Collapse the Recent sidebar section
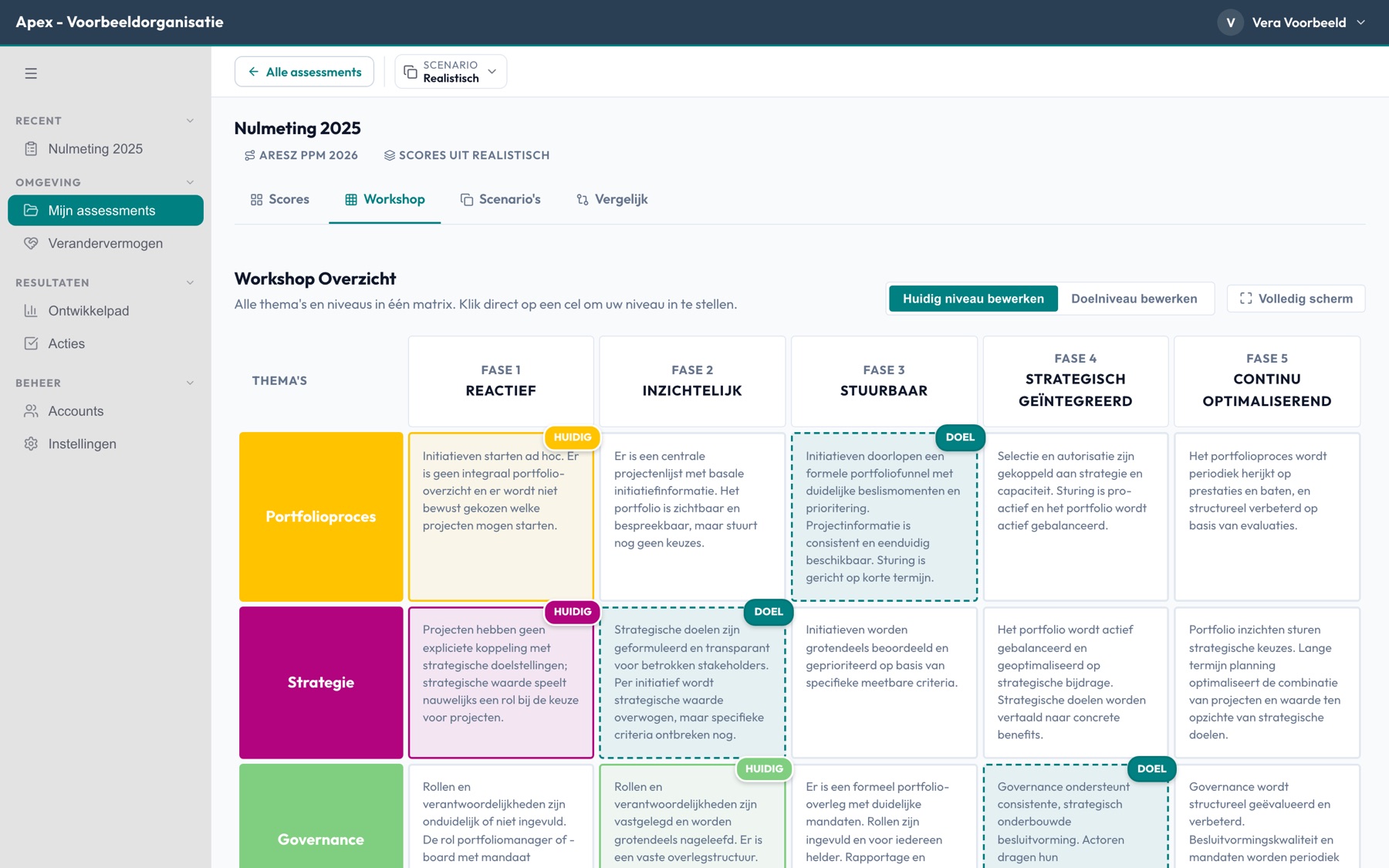The height and width of the screenshot is (868, 1389). pos(190,121)
